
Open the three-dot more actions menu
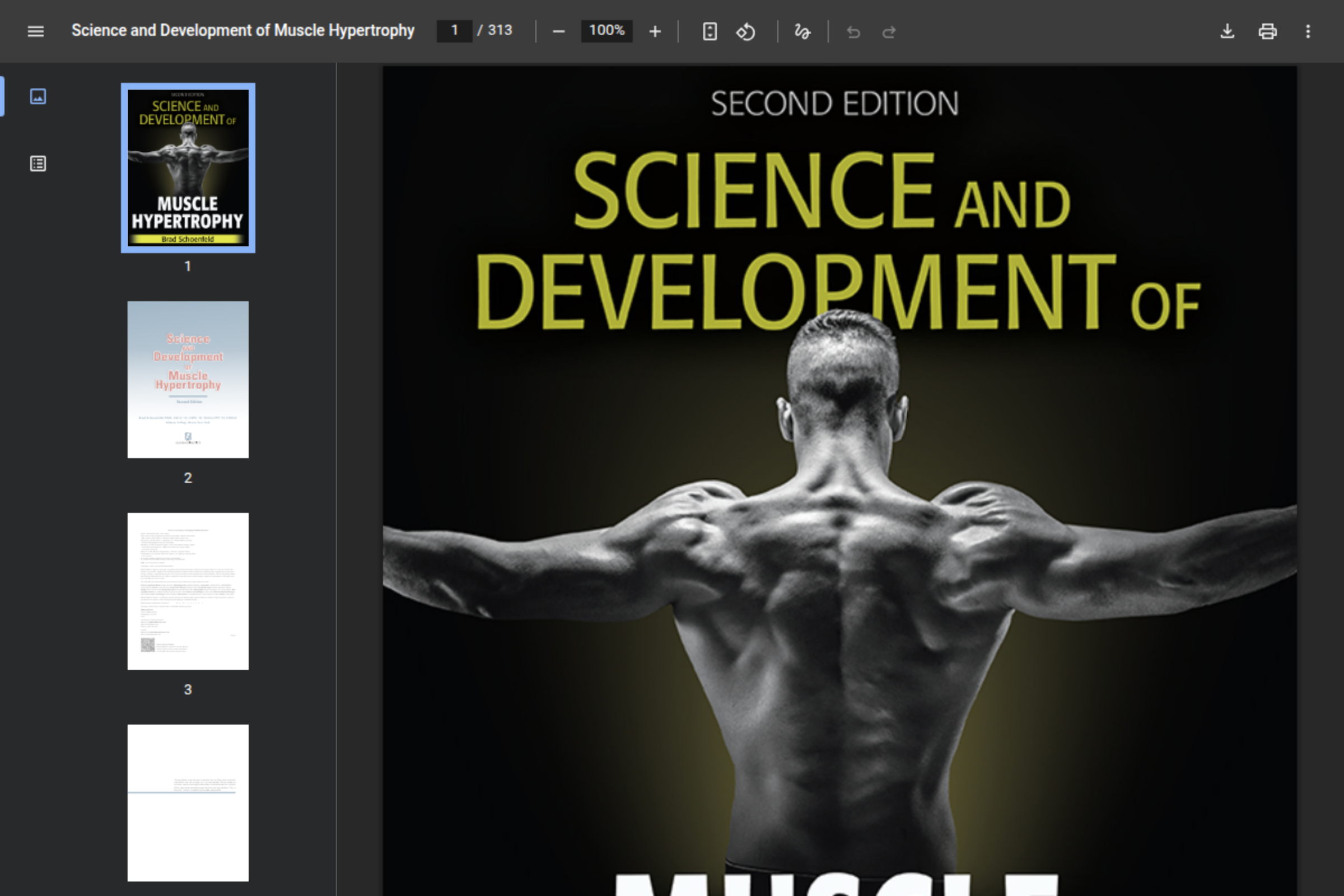pyautogui.click(x=1308, y=31)
